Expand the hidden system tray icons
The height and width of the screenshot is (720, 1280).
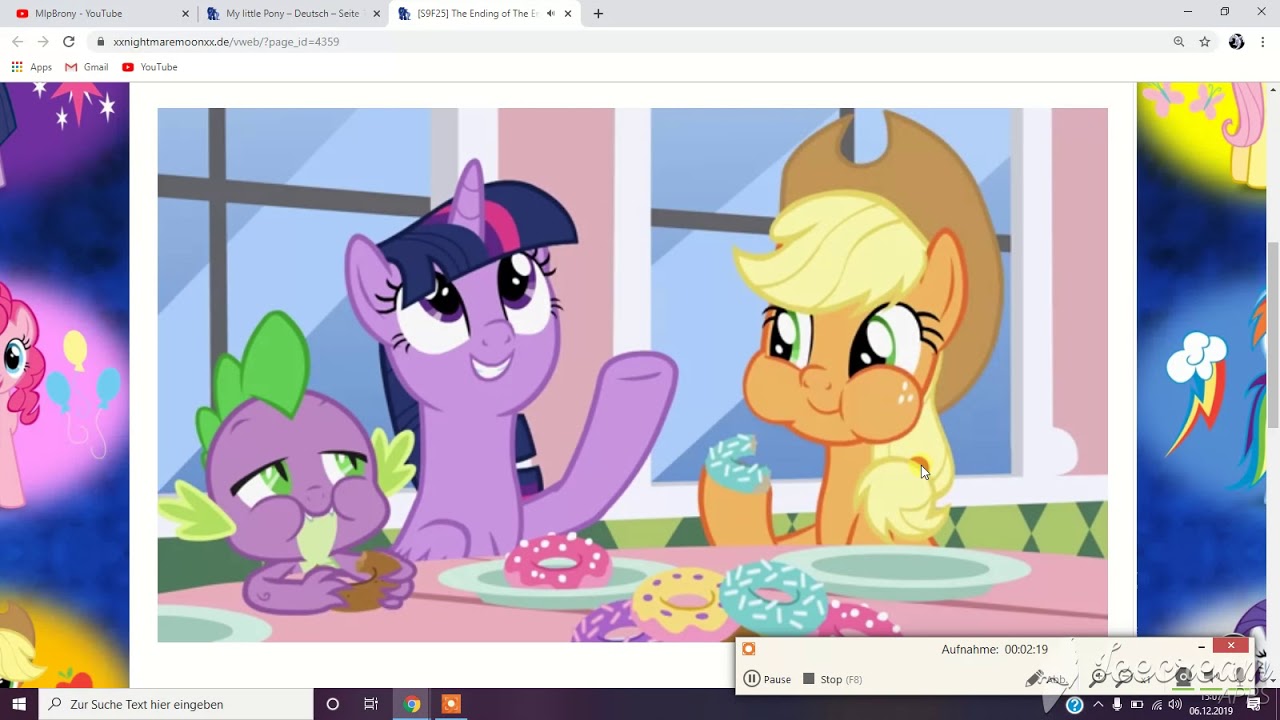point(1098,704)
